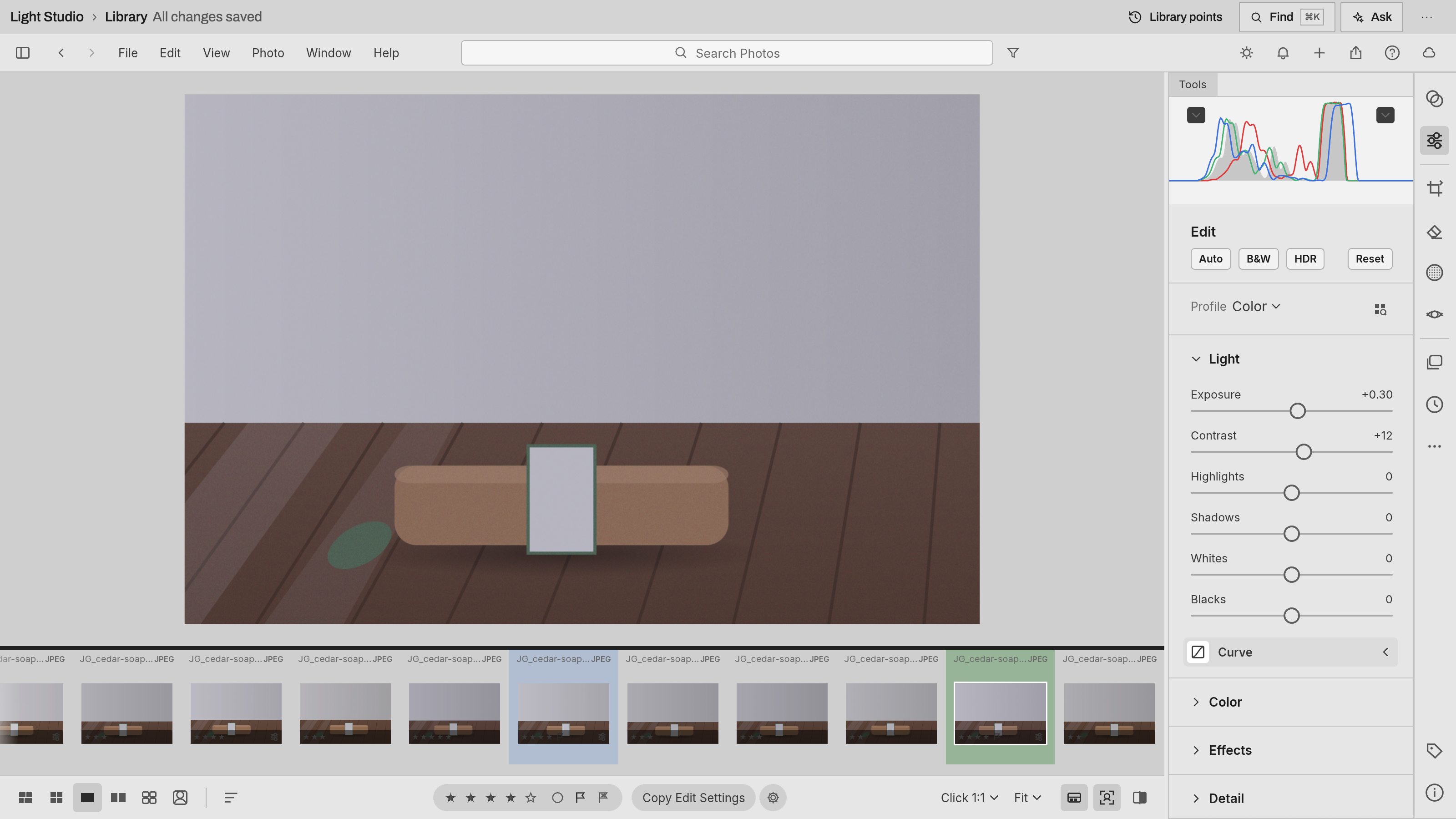The image size is (1456, 819).
Task: Open the keywords tag icon
Action: (x=1435, y=751)
